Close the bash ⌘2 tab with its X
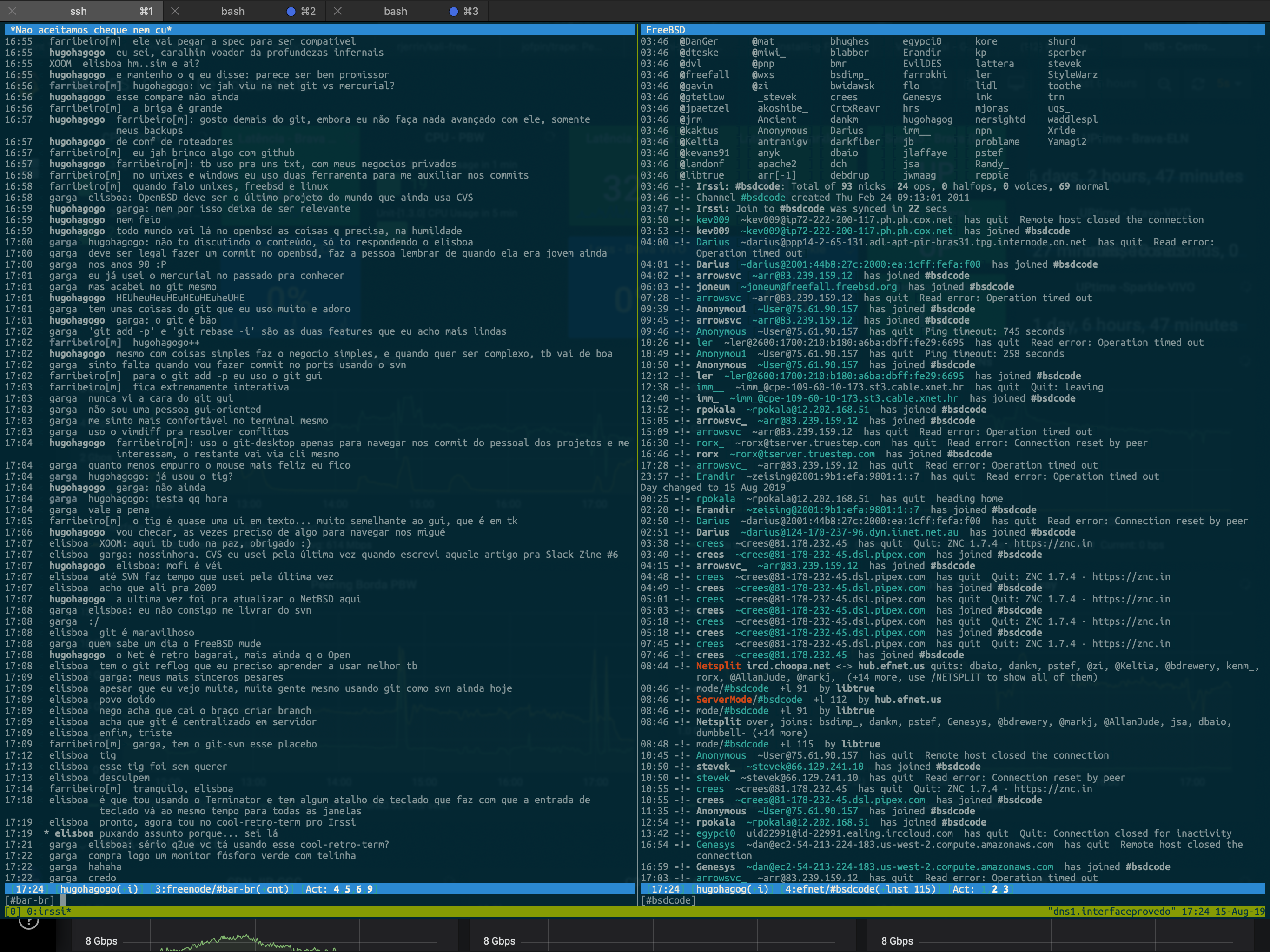The image size is (1270, 952). tap(175, 11)
